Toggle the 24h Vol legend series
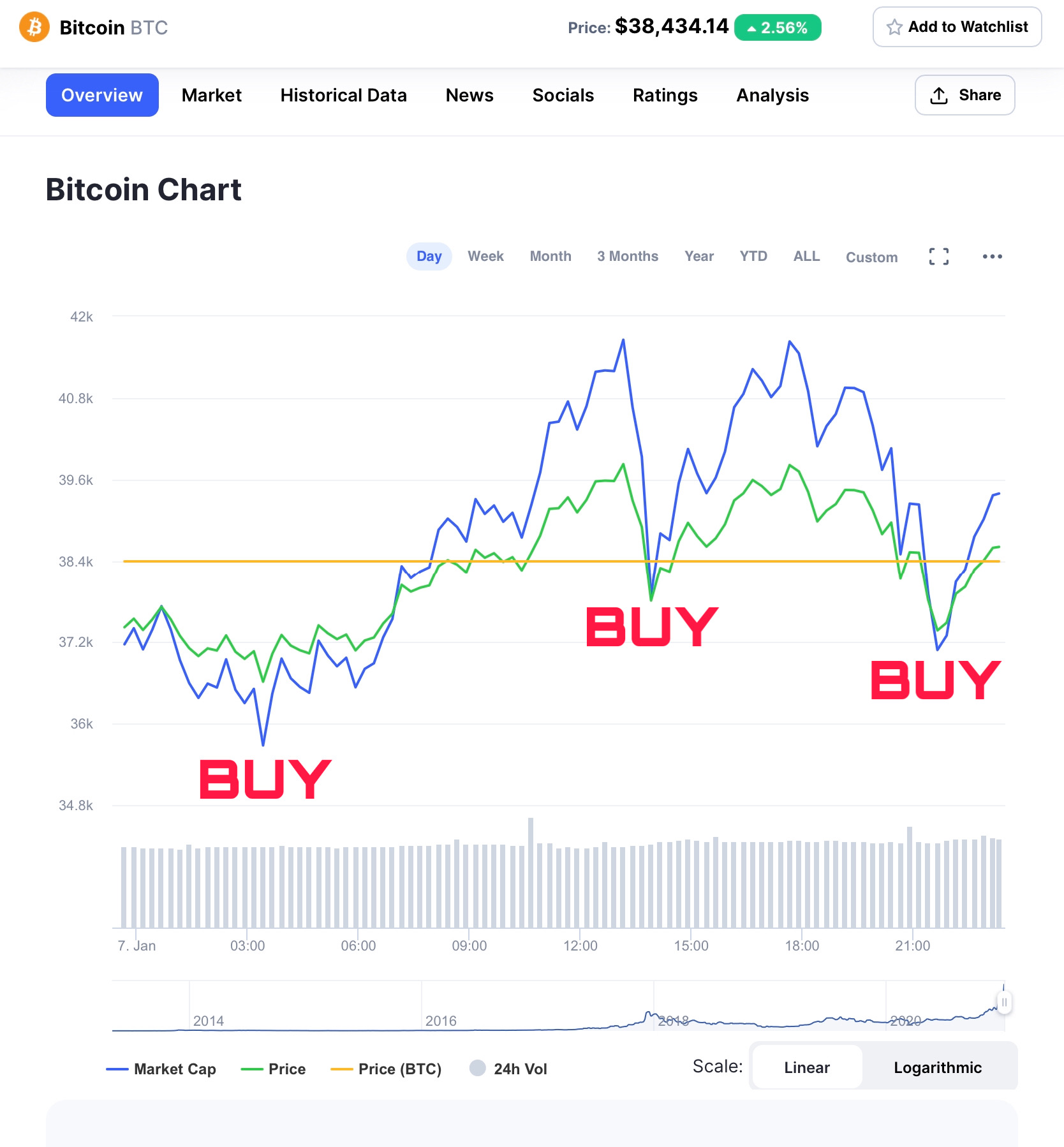 point(508,1069)
